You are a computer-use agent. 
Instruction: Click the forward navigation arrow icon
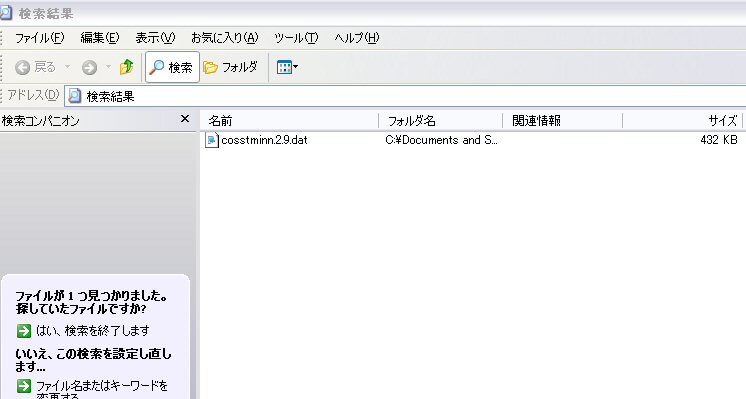coord(89,68)
